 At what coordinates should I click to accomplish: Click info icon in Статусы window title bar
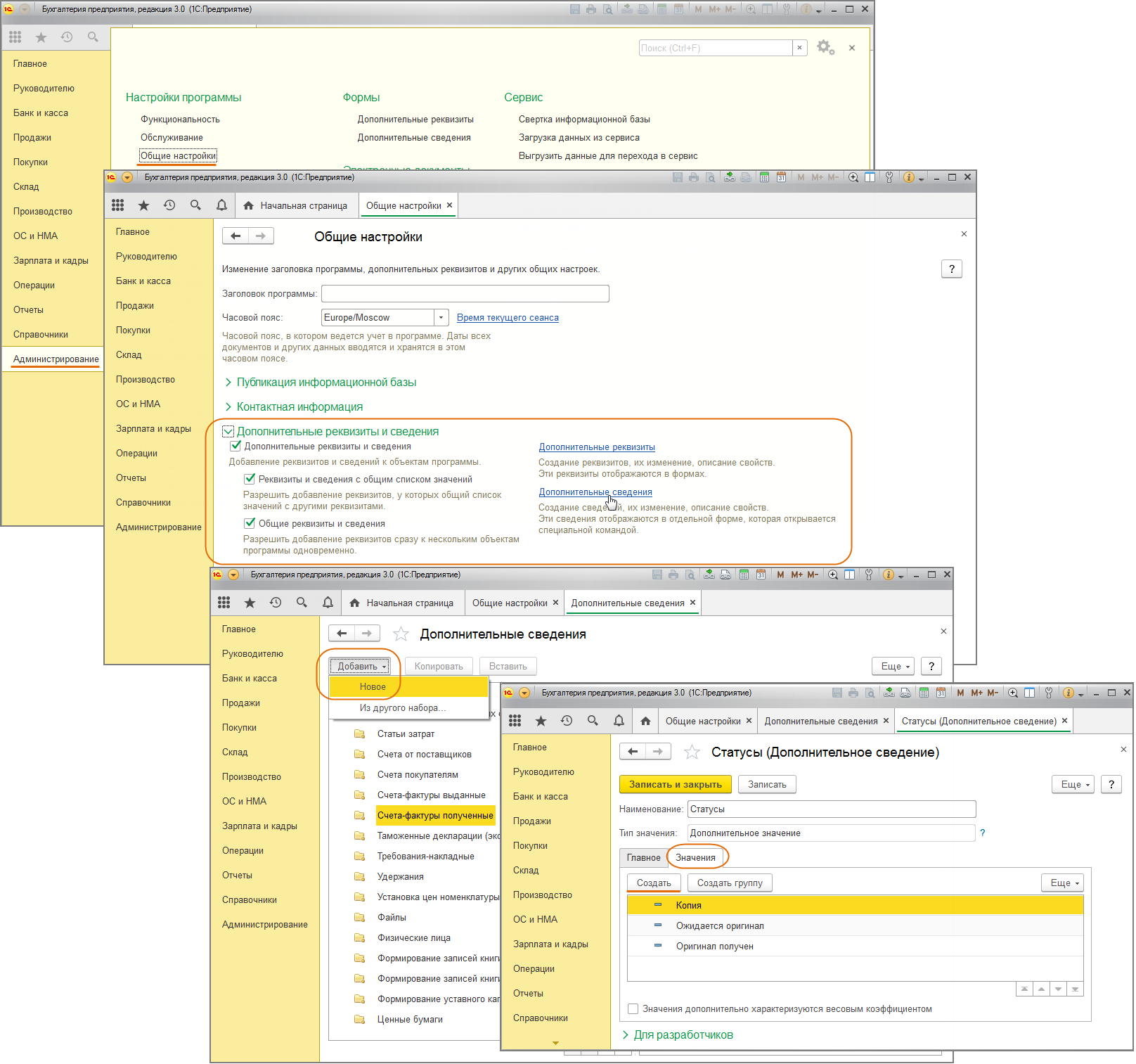pos(1069,693)
